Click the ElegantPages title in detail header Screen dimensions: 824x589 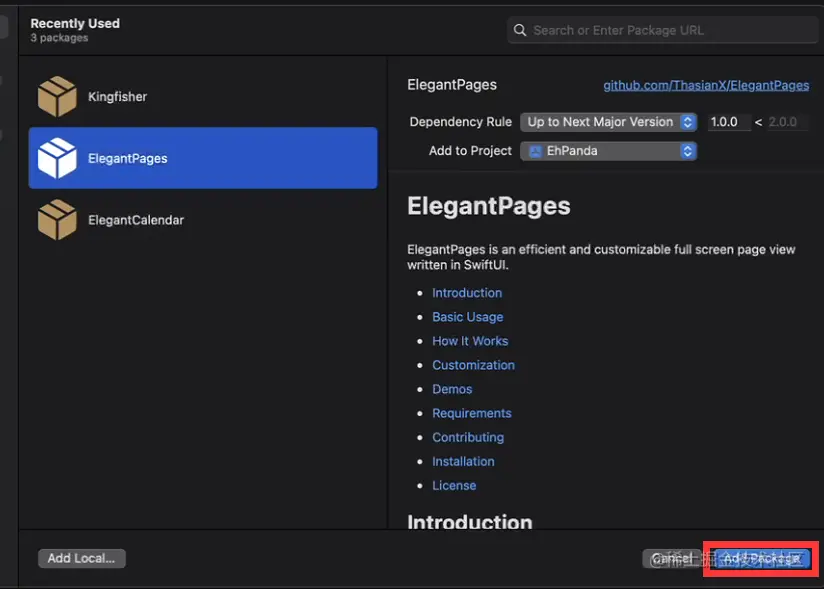(x=451, y=85)
